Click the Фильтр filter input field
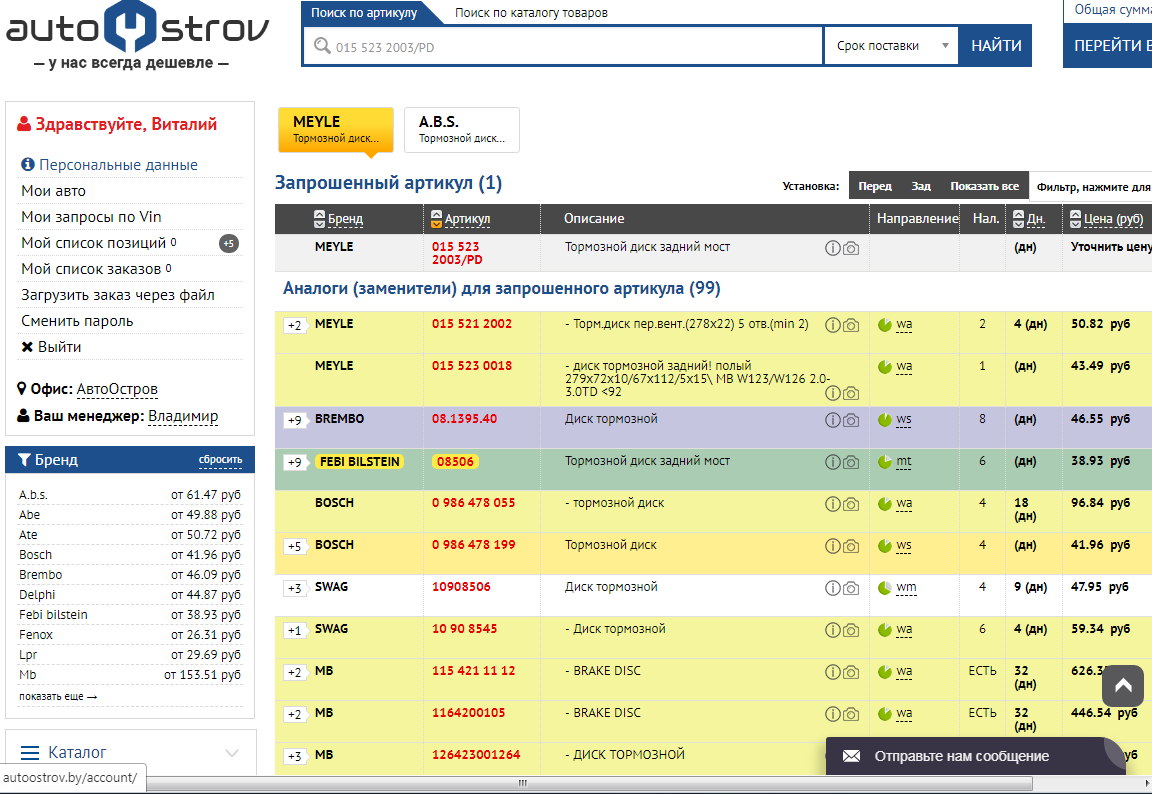This screenshot has width=1152, height=794. tap(1090, 187)
